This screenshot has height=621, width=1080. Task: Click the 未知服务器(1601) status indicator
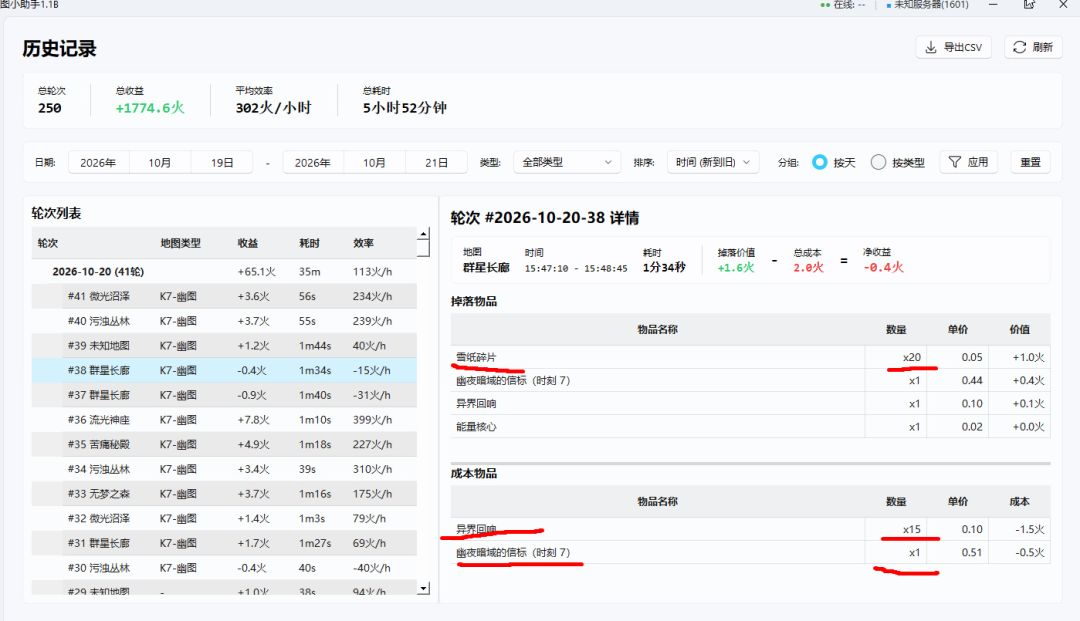[x=927, y=4]
